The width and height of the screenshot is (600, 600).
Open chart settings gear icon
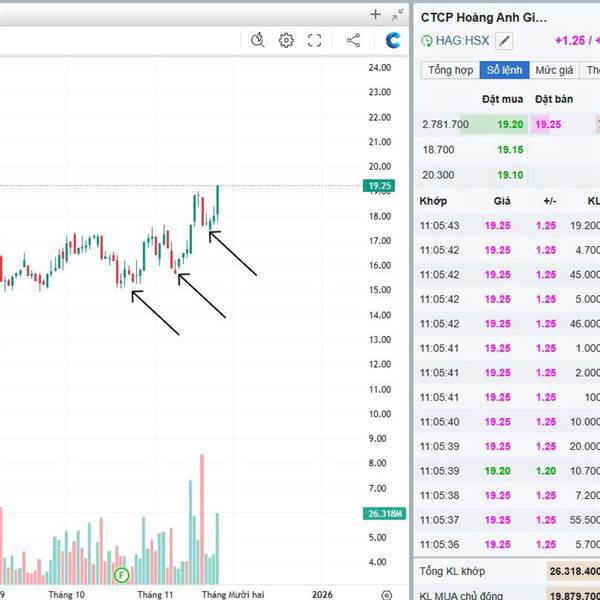pyautogui.click(x=286, y=40)
